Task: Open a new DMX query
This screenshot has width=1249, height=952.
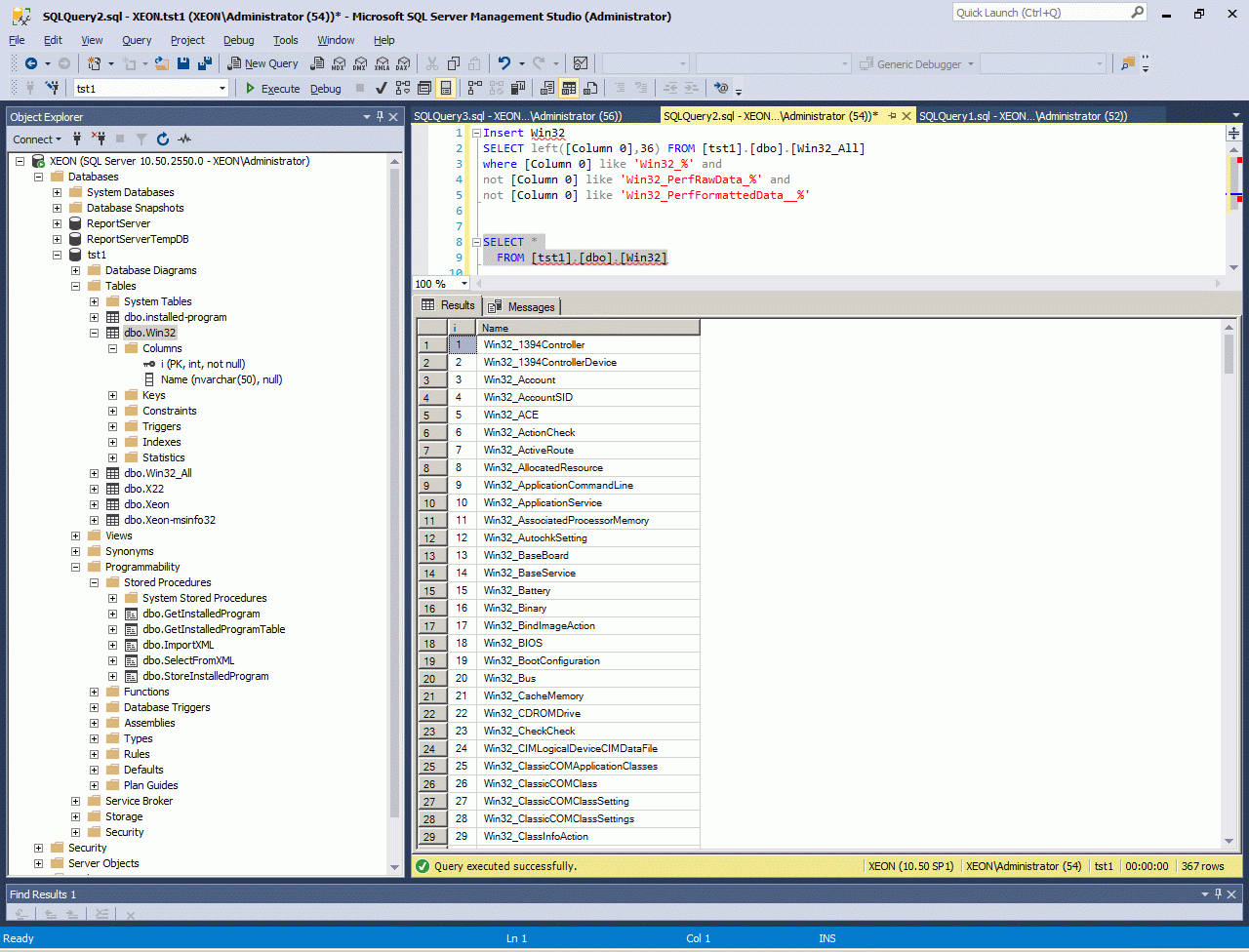Action: (x=360, y=63)
